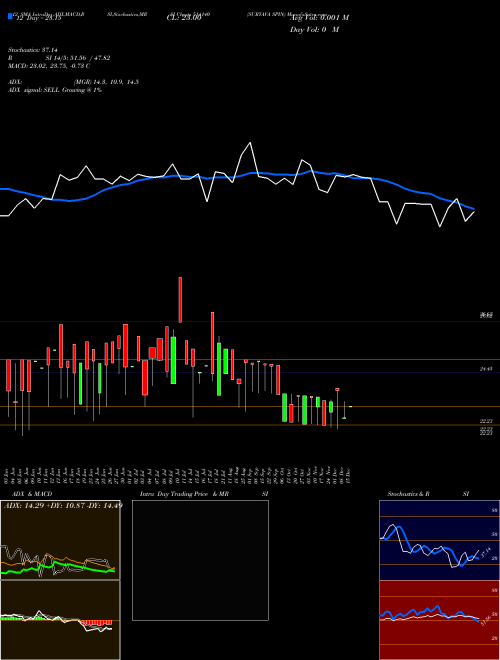
Task: Click the '24.48' price axis label
Action: click(486, 369)
